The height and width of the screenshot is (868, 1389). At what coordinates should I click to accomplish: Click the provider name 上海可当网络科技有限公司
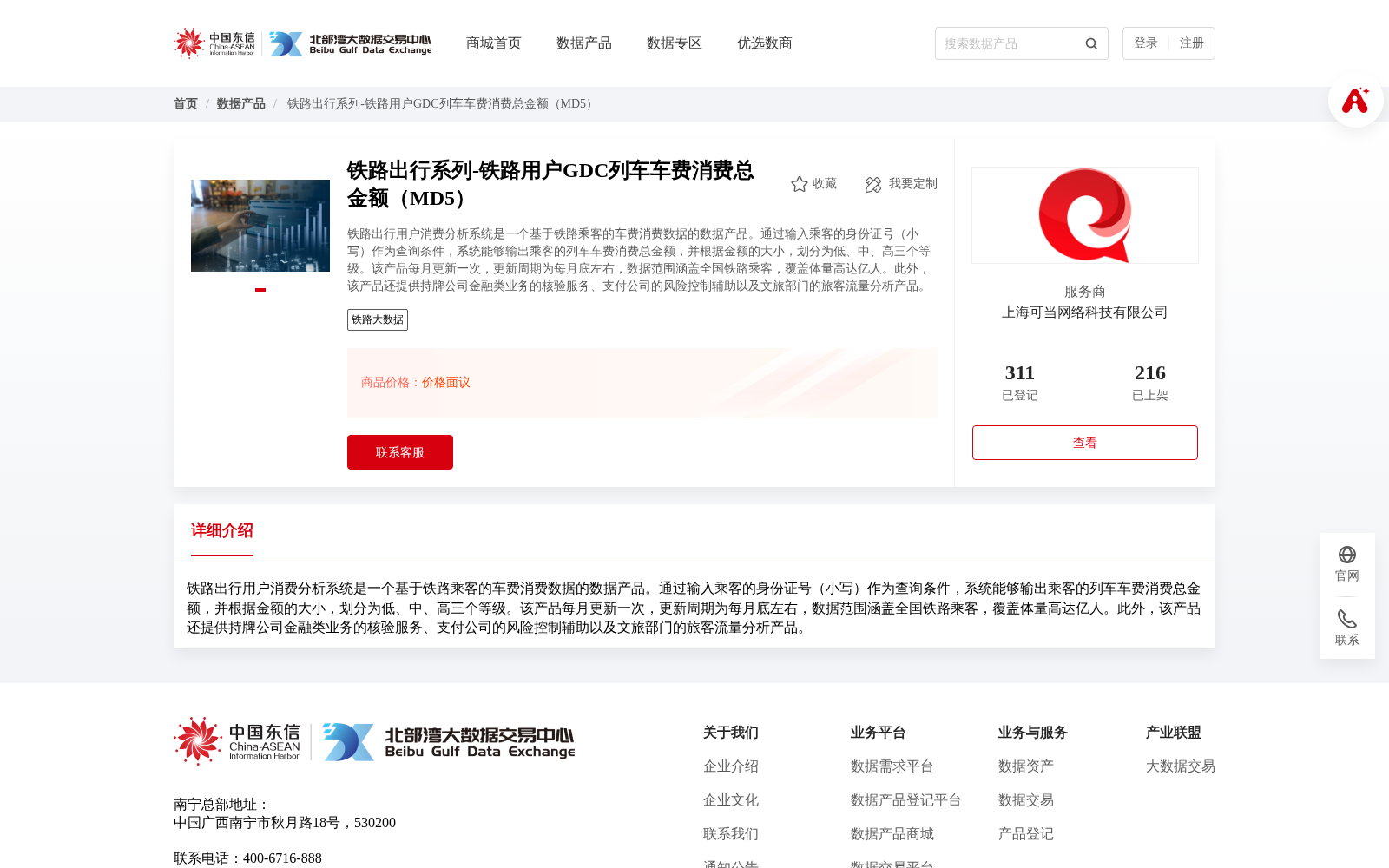[x=1085, y=312]
